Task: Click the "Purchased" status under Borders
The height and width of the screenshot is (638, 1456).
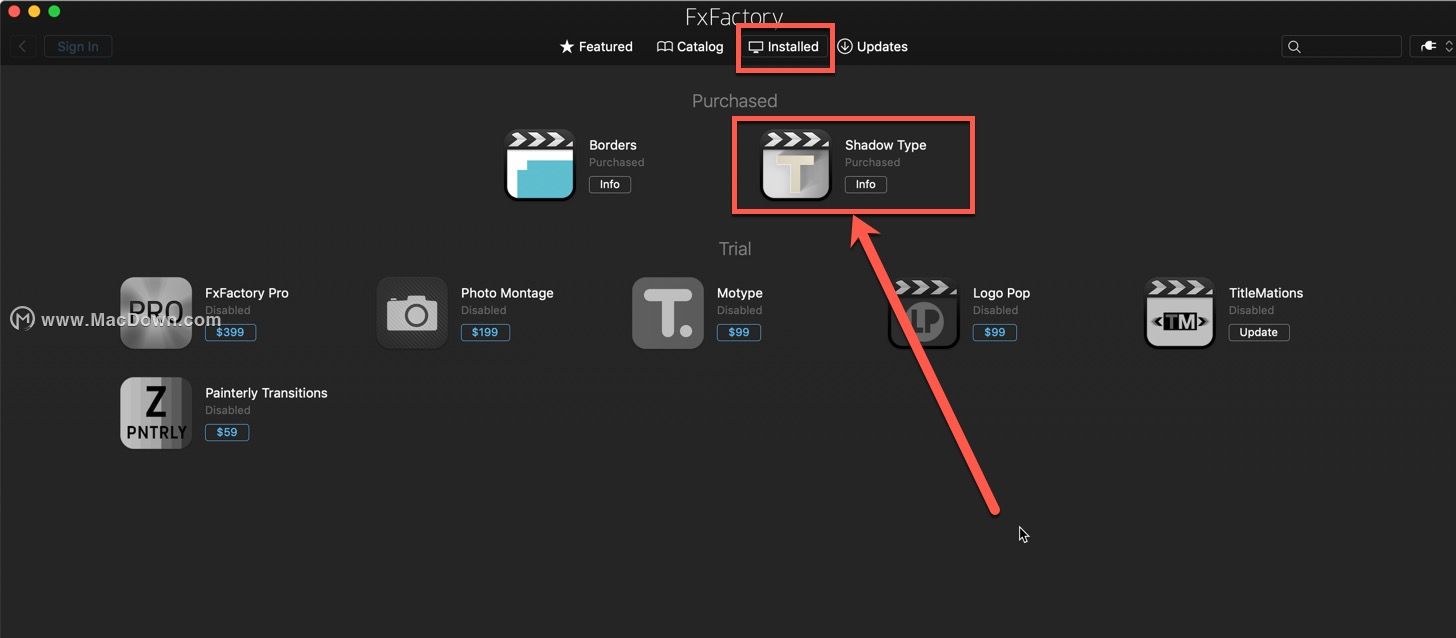Action: pyautogui.click(x=617, y=162)
